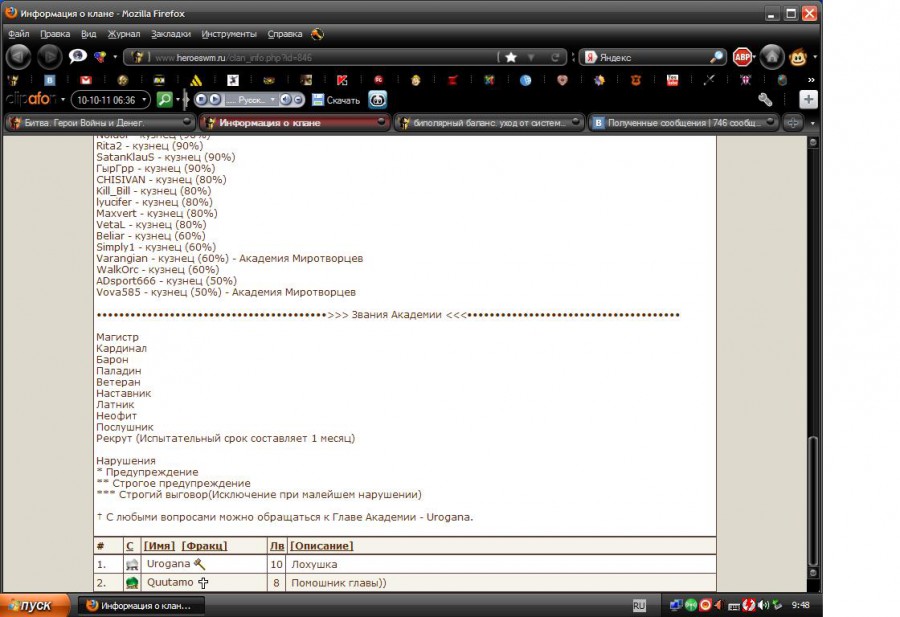Open the Windows Пуск start button

coord(35,606)
